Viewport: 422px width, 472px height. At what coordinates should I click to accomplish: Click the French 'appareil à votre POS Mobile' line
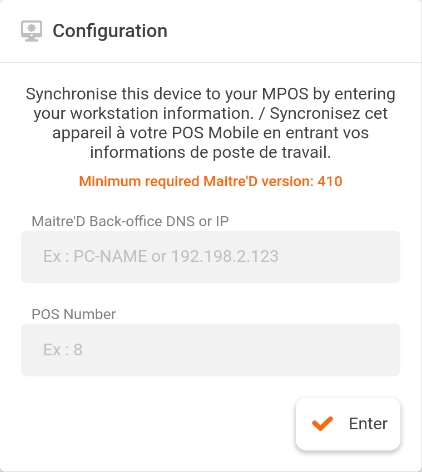click(211, 133)
